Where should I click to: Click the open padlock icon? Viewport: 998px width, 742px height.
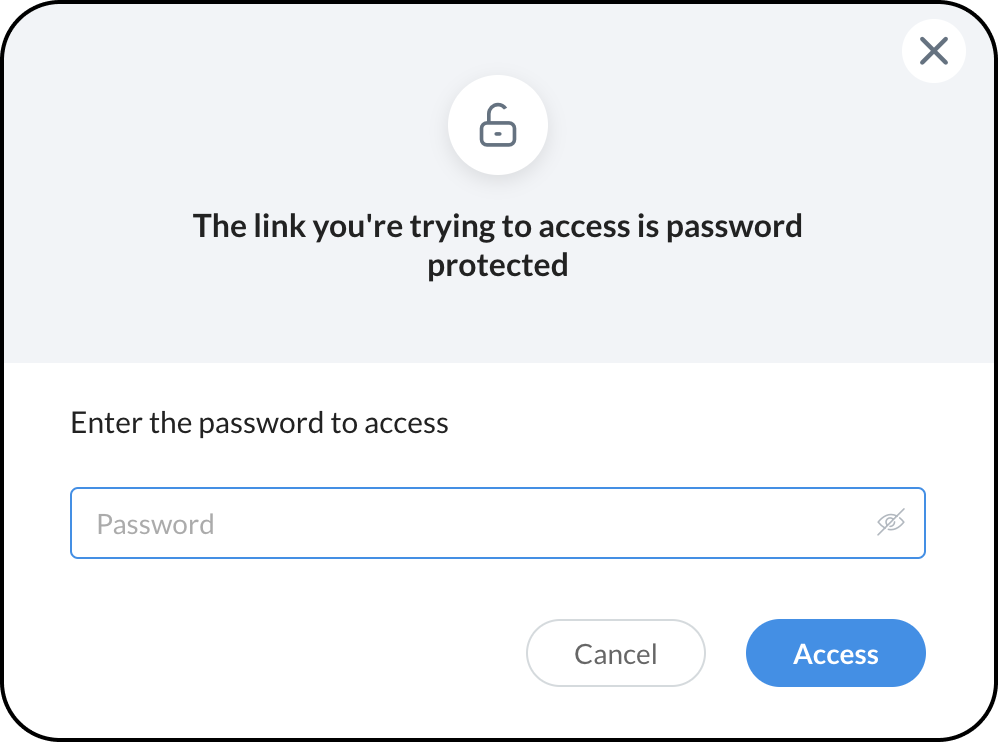pyautogui.click(x=498, y=127)
